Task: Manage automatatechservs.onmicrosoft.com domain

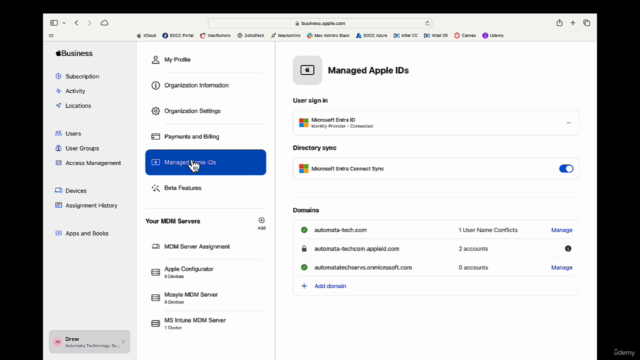Action: tap(562, 268)
